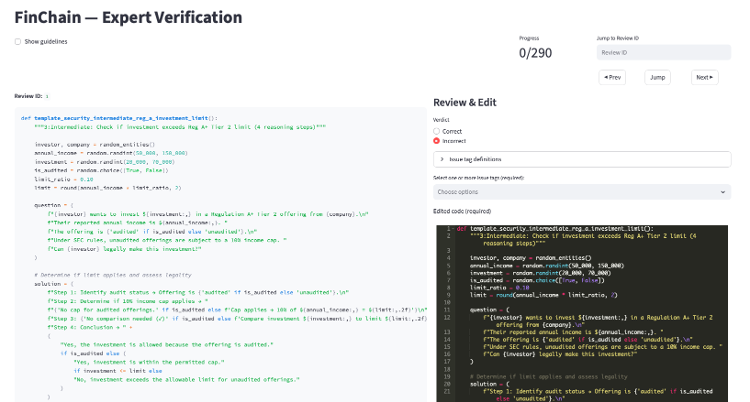Enable the Show guidelines checkbox
Viewport: 750px width, 402px height.
pyautogui.click(x=17, y=41)
